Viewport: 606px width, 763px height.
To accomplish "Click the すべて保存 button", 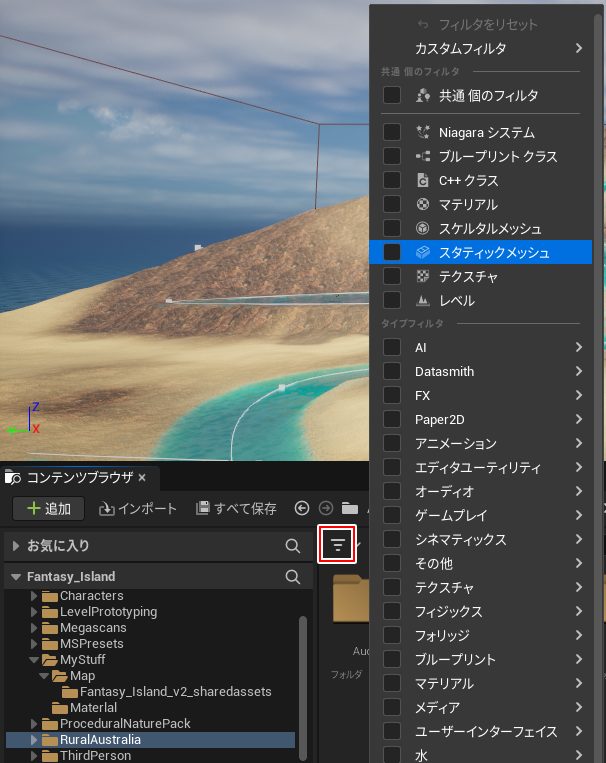I will [236, 508].
